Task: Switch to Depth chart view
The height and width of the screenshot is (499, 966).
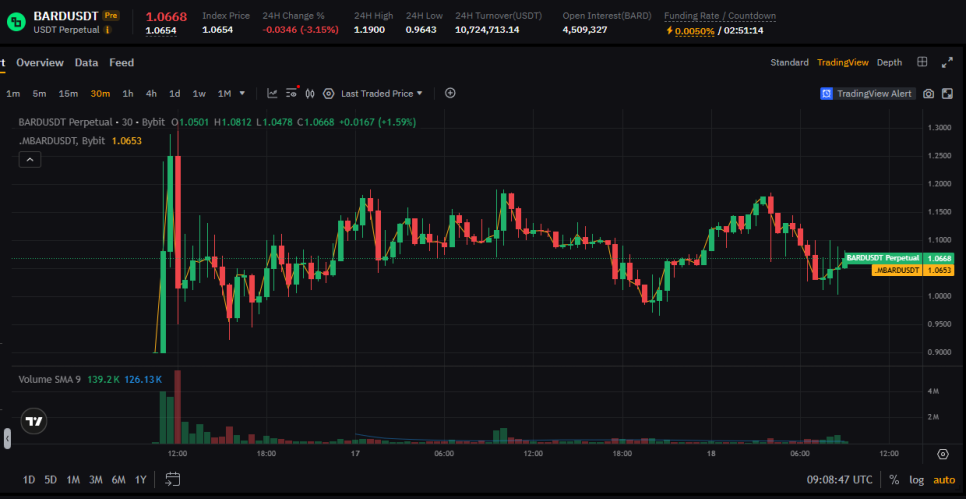Action: click(889, 62)
